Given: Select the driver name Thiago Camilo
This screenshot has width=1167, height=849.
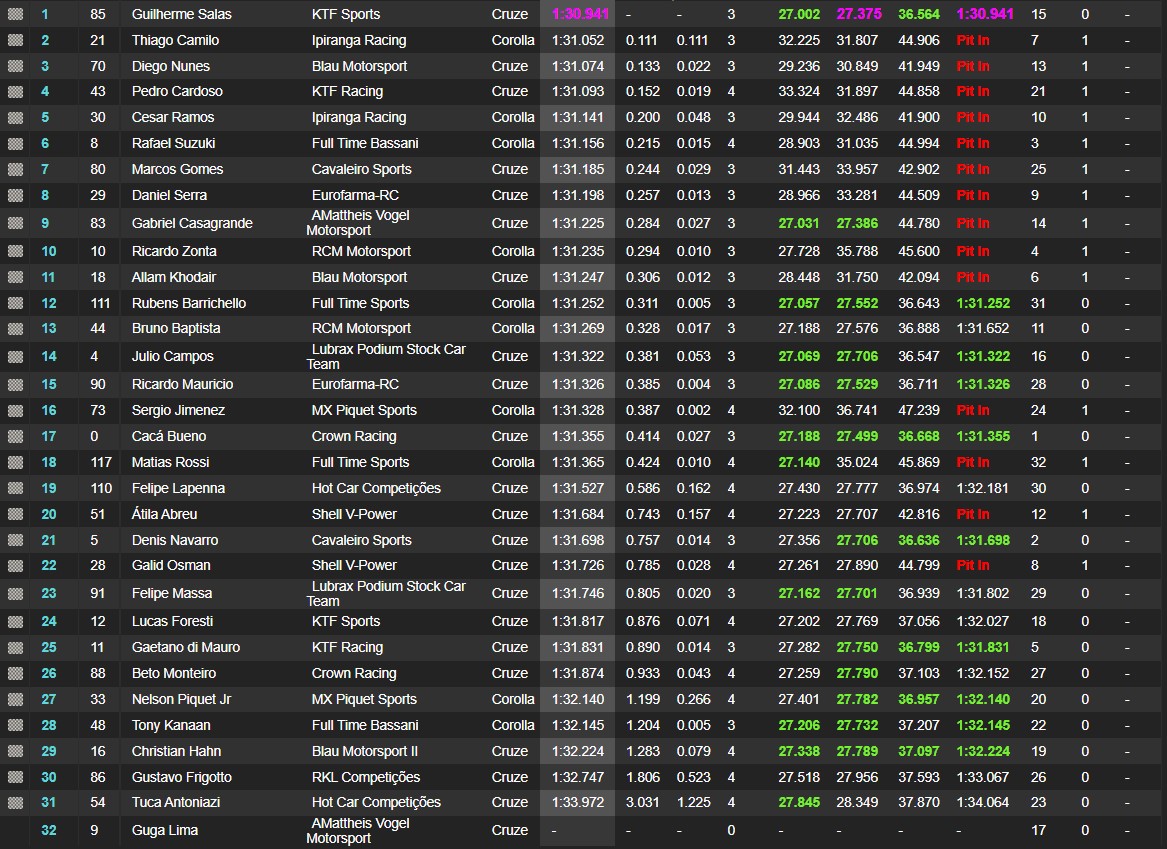Looking at the screenshot, I should point(176,40).
